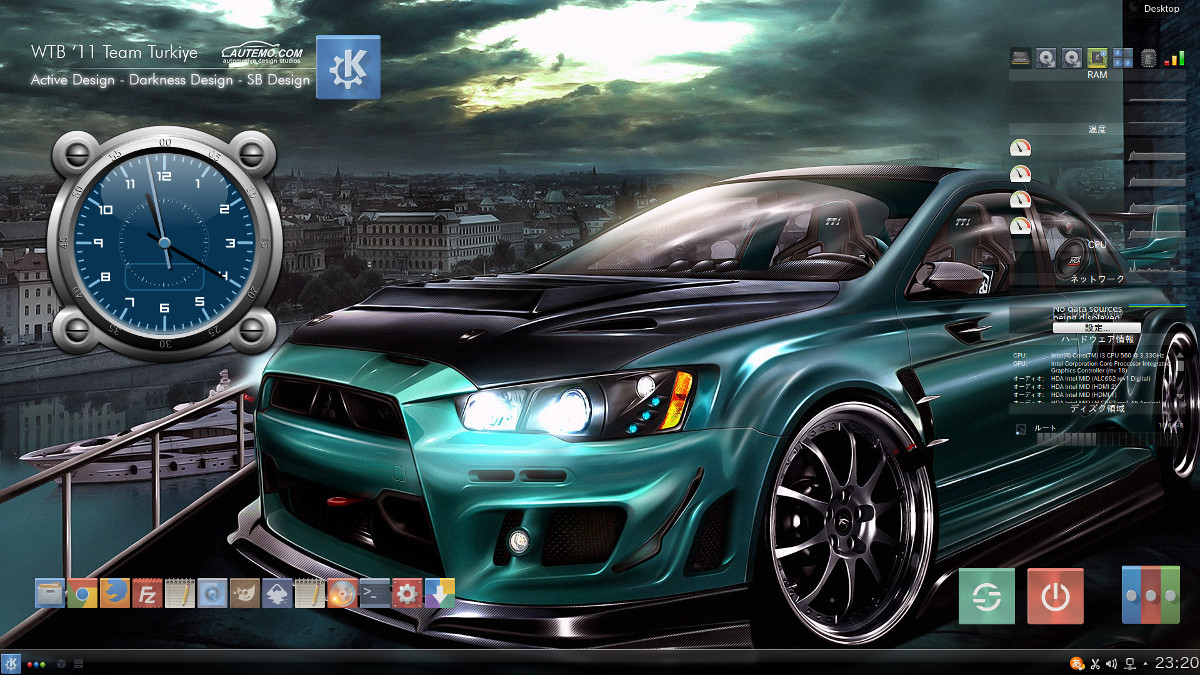Open the disc burner app in dock
Screen dimensions: 1200x675
click(342, 593)
